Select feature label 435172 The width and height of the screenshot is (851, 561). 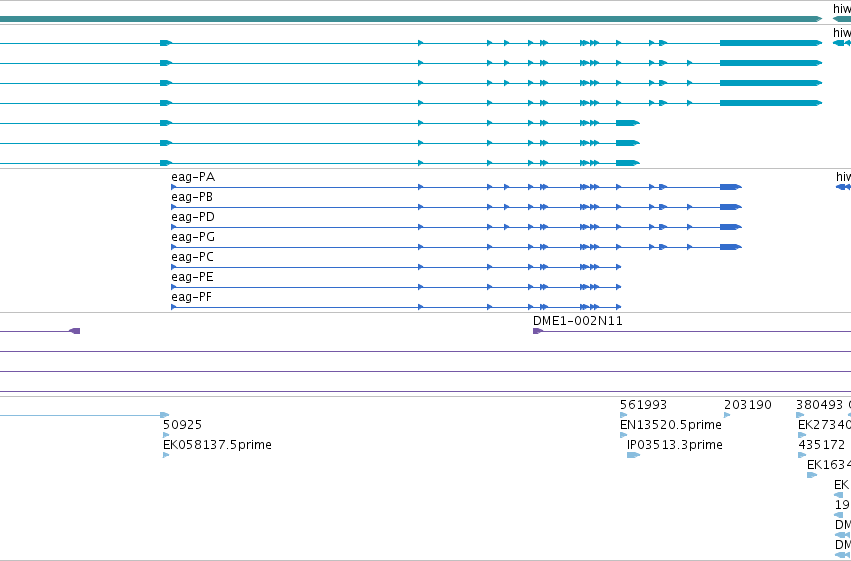(821, 445)
